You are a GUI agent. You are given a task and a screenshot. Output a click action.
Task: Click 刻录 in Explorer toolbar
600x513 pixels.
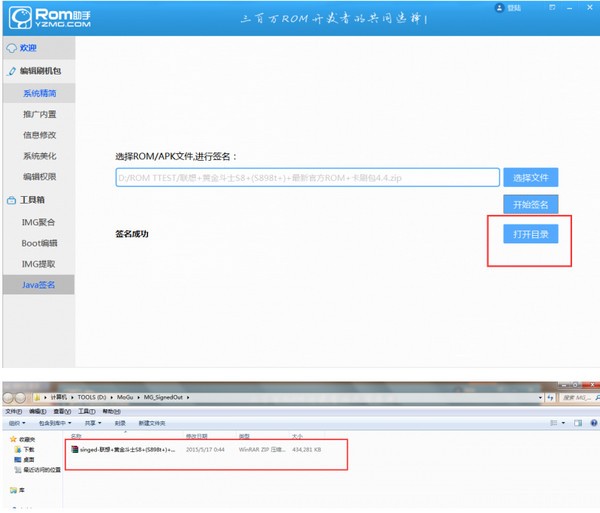pos(120,423)
